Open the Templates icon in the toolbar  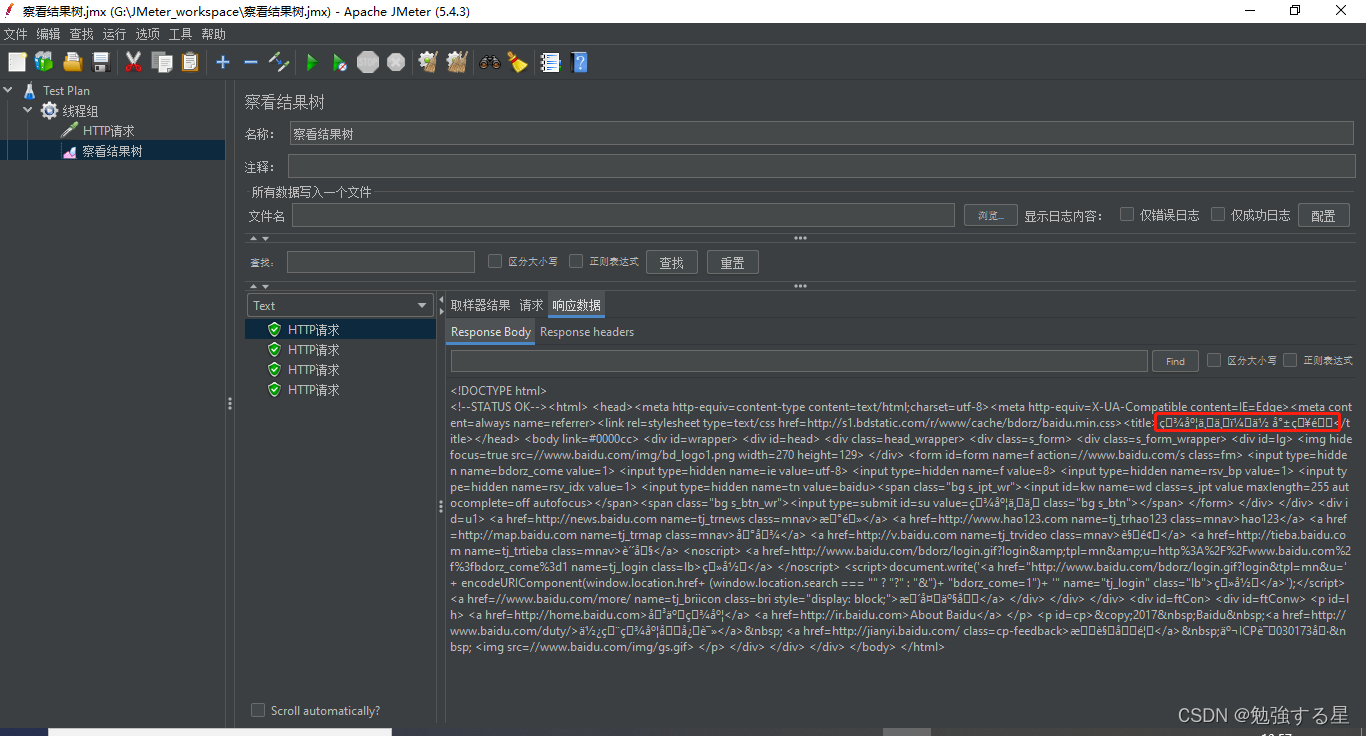point(44,62)
